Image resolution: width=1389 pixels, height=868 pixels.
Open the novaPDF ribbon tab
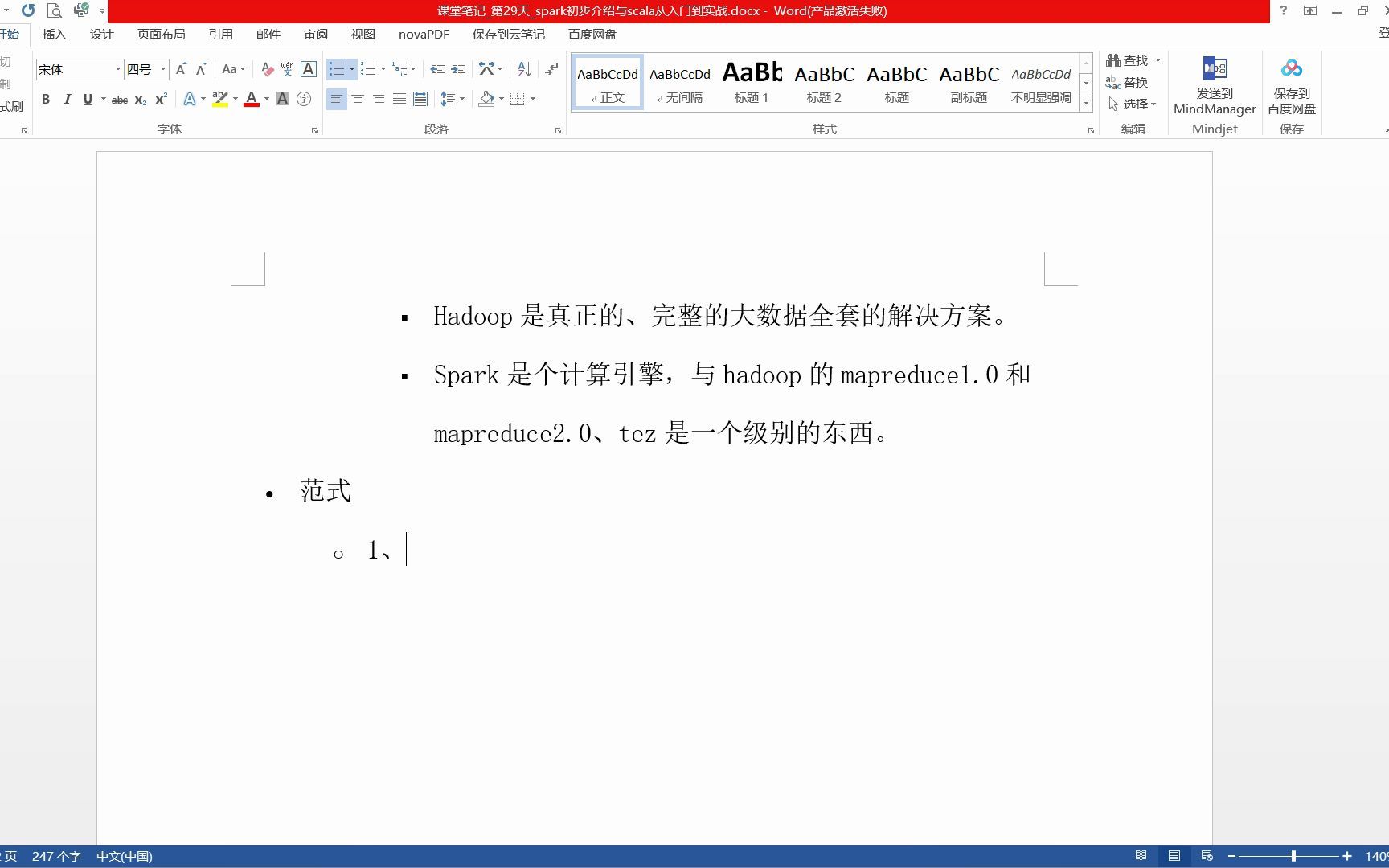(424, 34)
